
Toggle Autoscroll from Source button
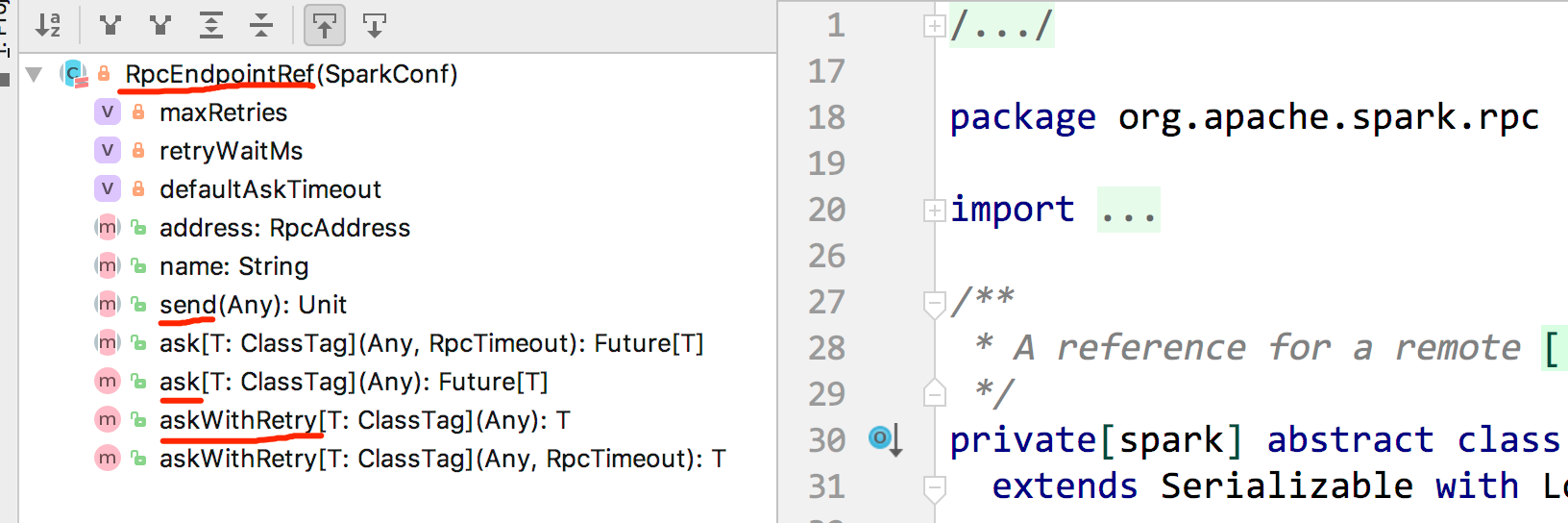(375, 25)
